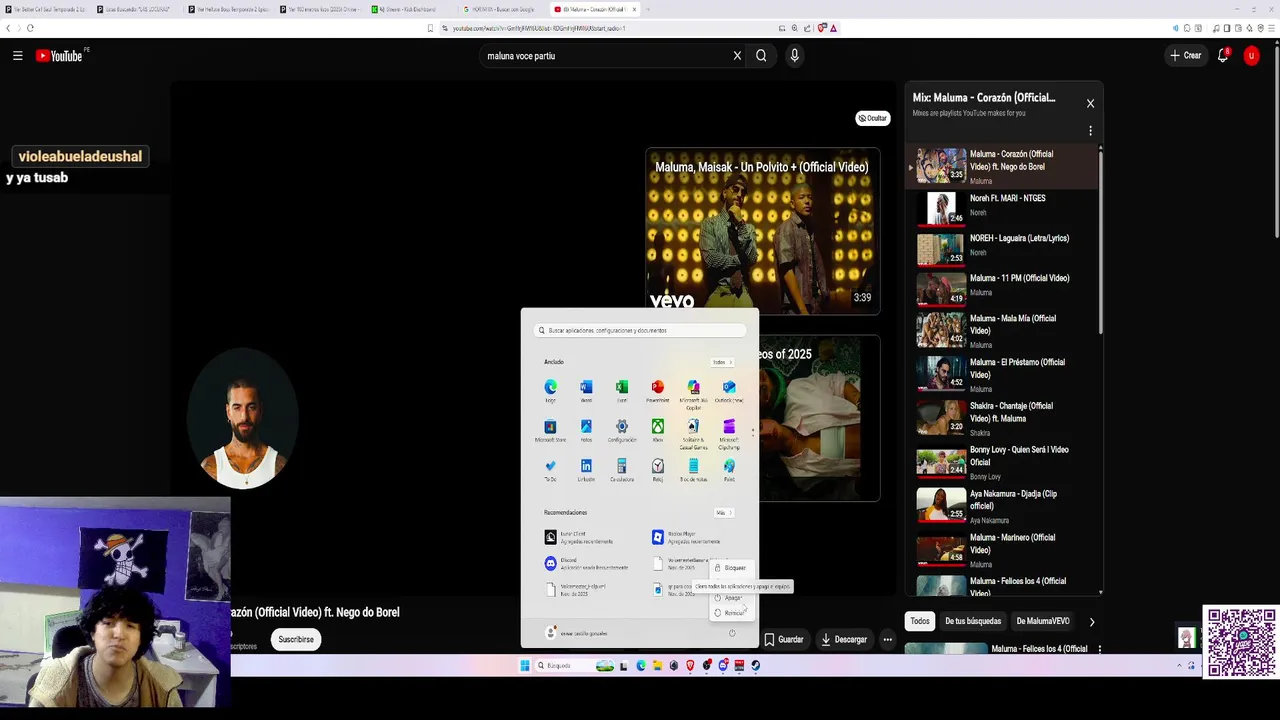Play Aya Nakamura - Djadja from the playlist
Screen dimensions: 1280x720
pos(1004,506)
